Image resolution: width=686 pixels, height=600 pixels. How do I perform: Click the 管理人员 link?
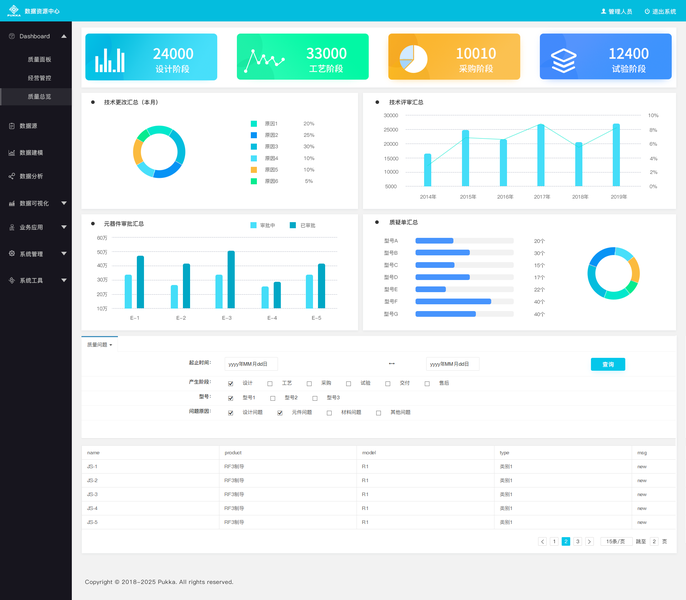coord(620,11)
